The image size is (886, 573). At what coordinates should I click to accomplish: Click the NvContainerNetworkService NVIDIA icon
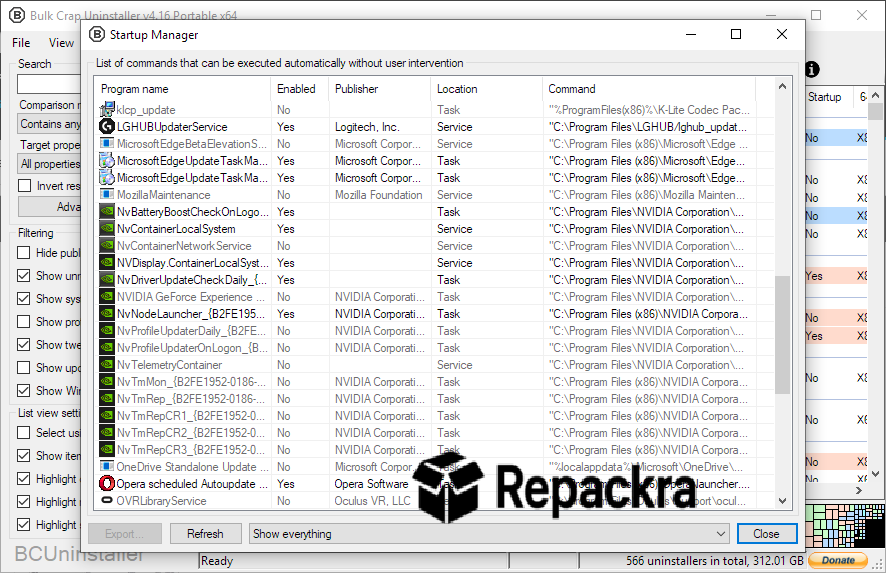pos(107,245)
